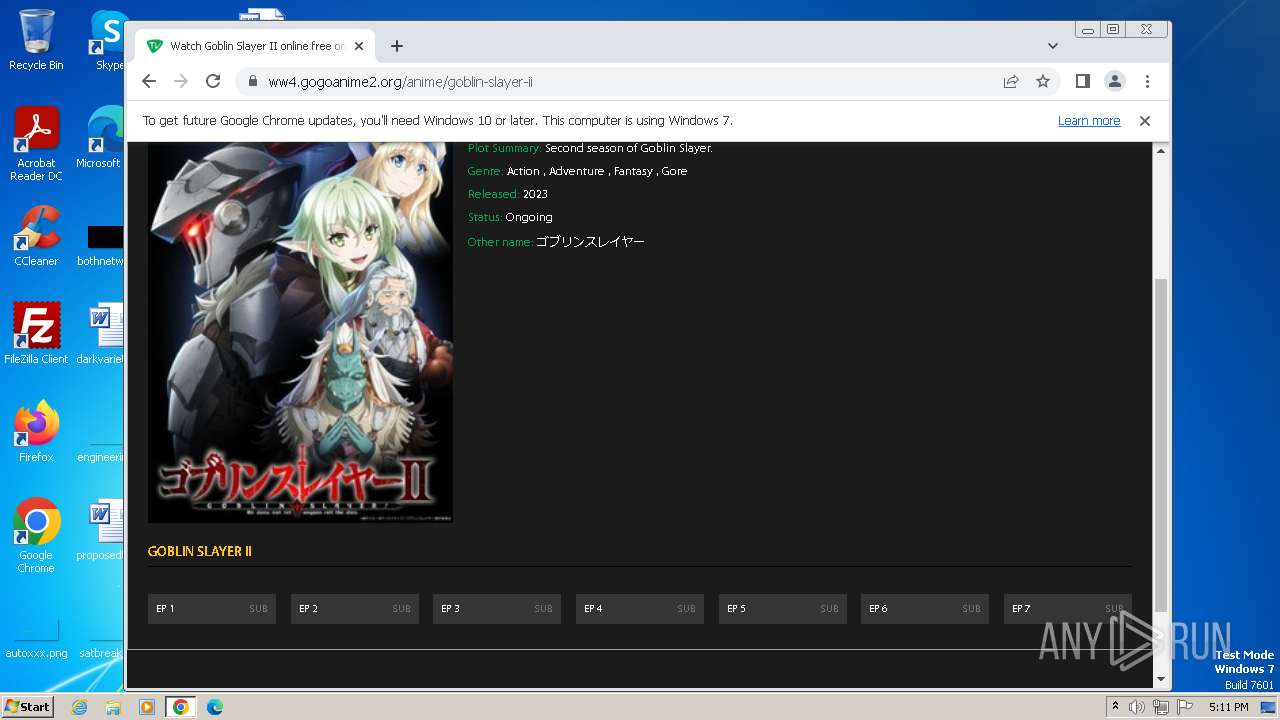The height and width of the screenshot is (720, 1280).
Task: Show hidden tray icons arrow
Action: pos(1116,707)
